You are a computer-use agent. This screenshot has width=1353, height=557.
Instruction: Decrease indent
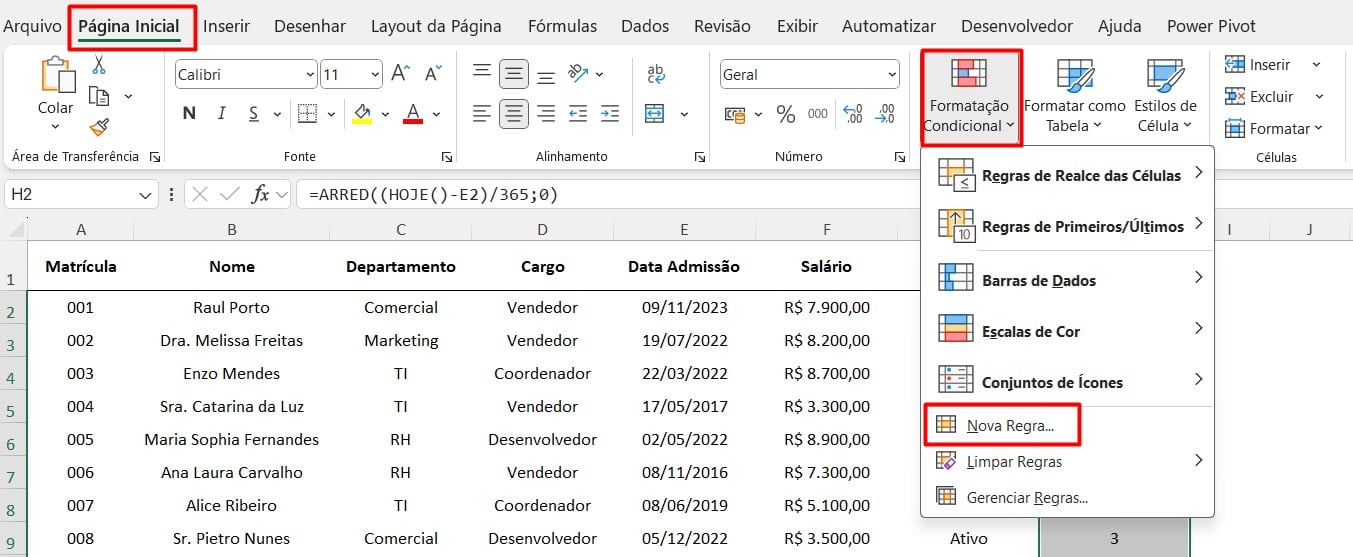pos(578,113)
